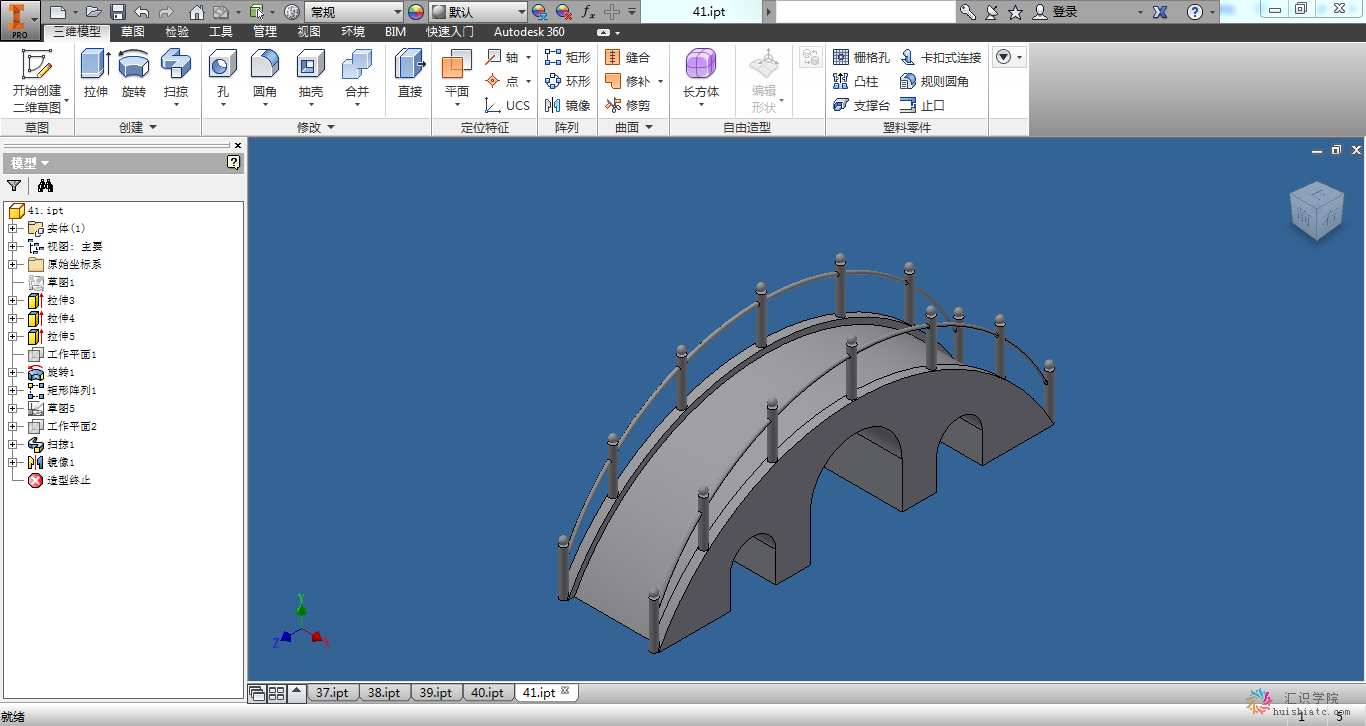The width and height of the screenshot is (1366, 726).
Task: Select 造型终止 end of part marker
Action: [60, 481]
